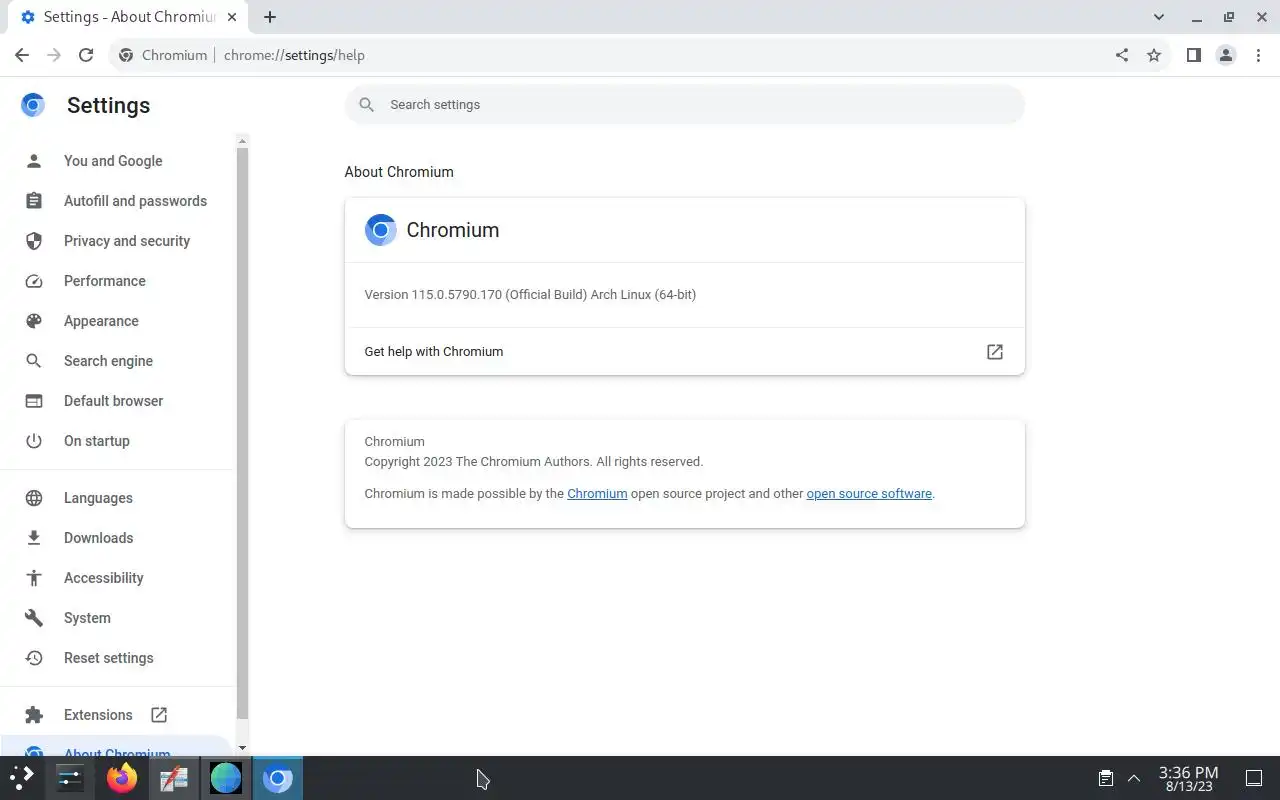Screen dimensions: 1280x800
Task: Click sidebar scrollbar up arrow
Action: (x=242, y=142)
